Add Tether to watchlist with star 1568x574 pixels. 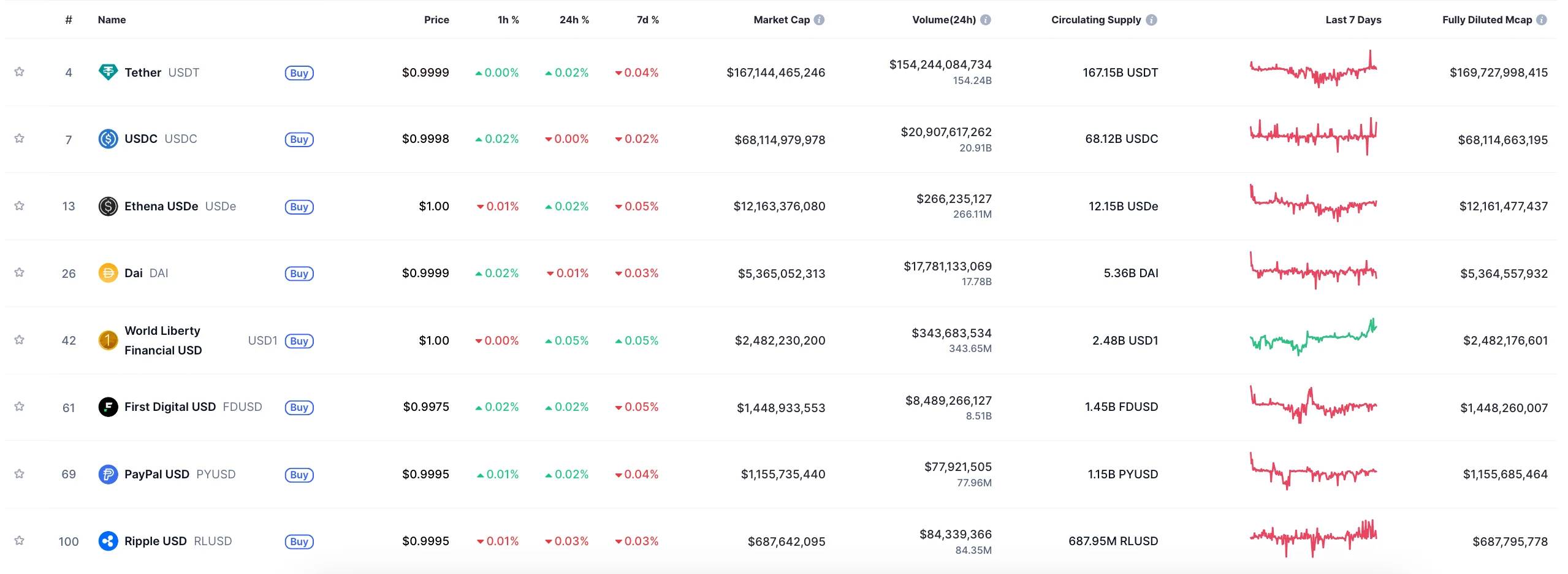coord(20,72)
